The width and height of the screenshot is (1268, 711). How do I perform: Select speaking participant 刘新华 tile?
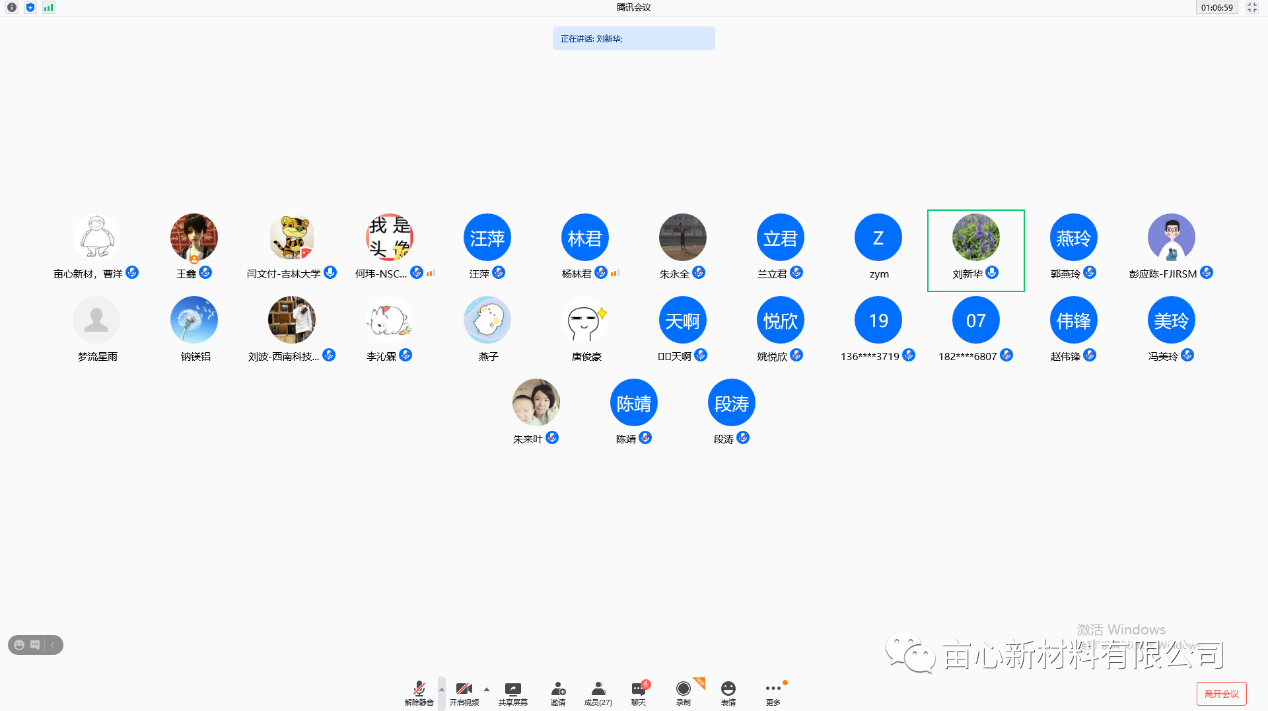(x=975, y=249)
